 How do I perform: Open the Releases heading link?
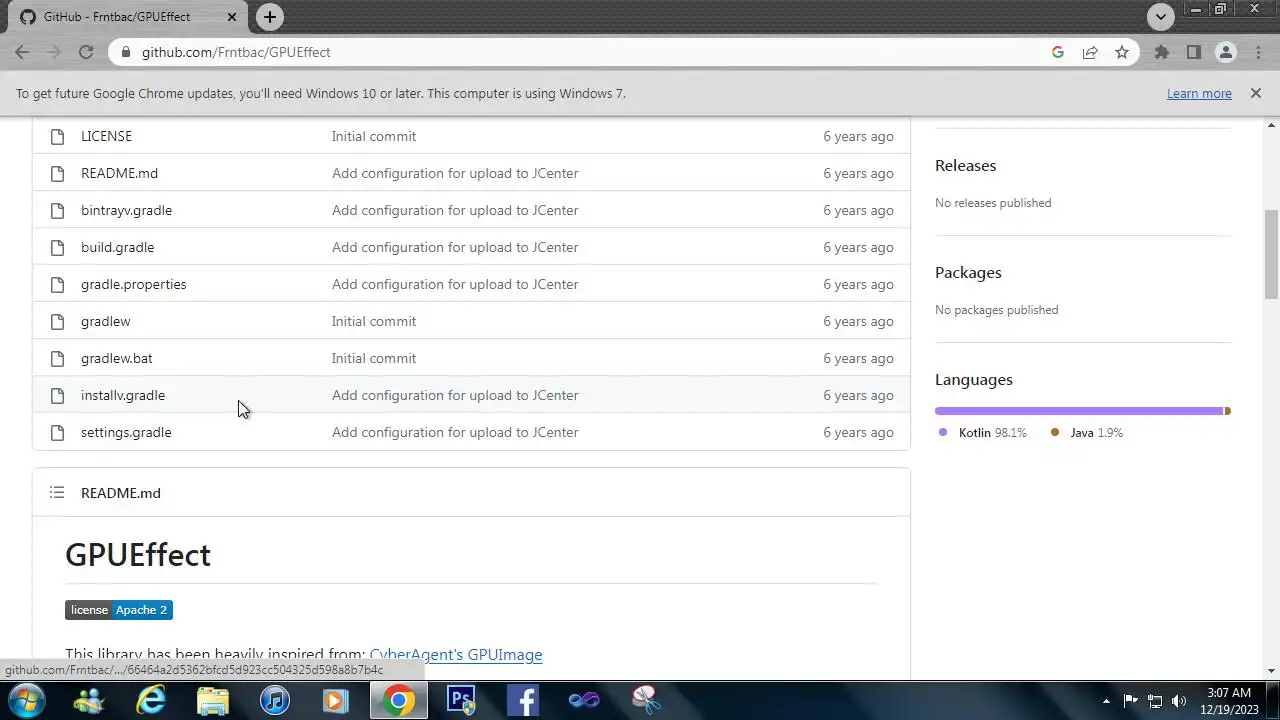coord(965,165)
